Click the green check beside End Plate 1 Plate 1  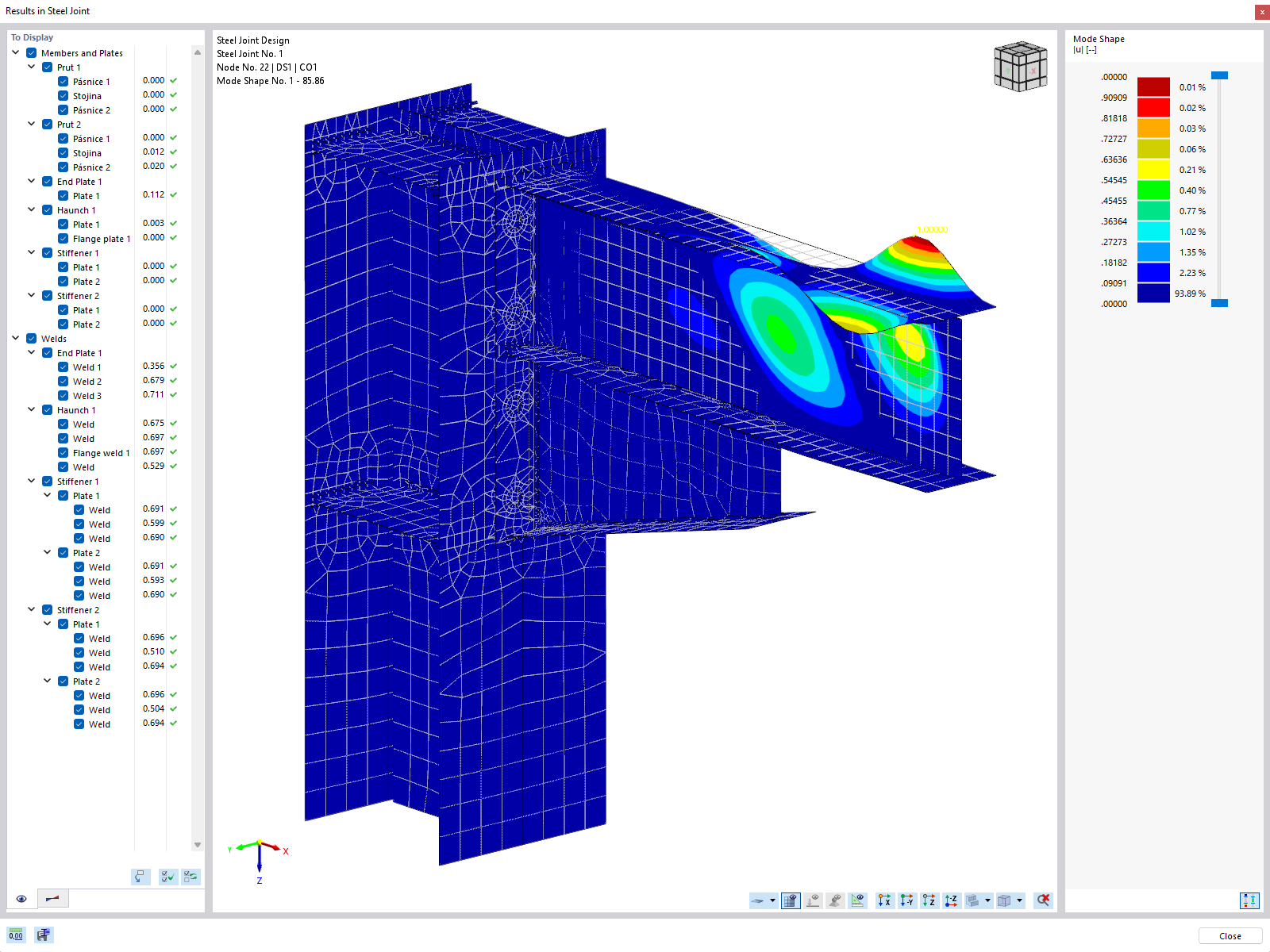click(x=173, y=195)
